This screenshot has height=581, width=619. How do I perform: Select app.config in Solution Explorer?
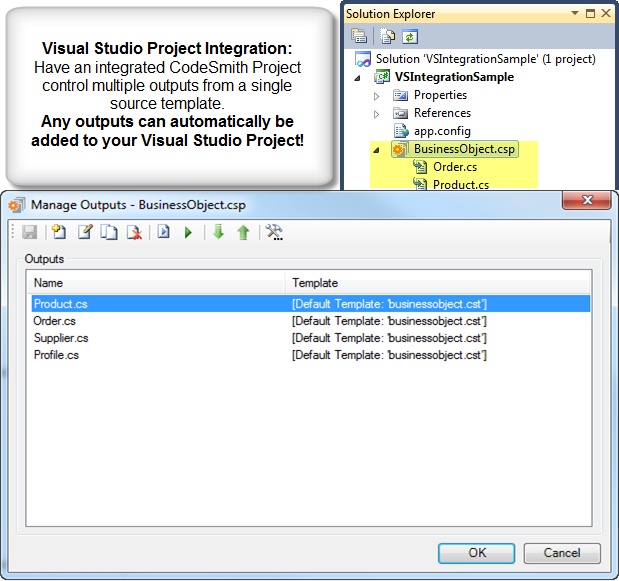(x=442, y=131)
